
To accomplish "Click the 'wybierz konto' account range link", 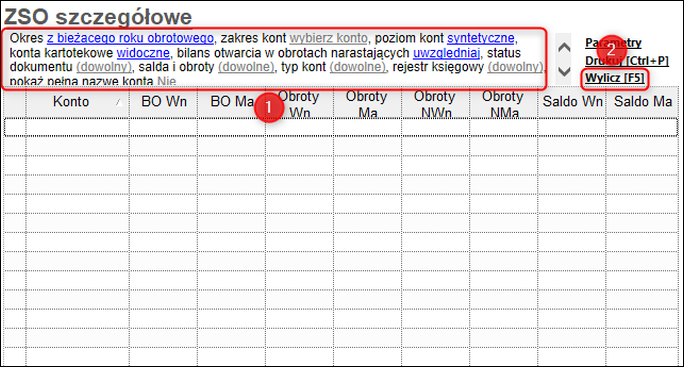I will point(328,38).
